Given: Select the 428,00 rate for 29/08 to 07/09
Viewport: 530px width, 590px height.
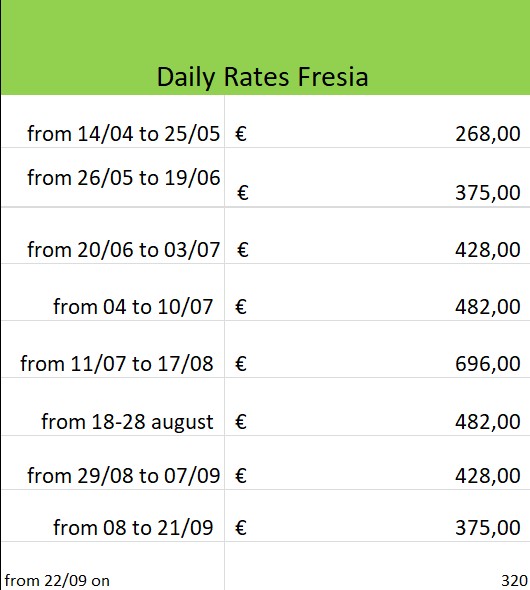Looking at the screenshot, I should pyautogui.click(x=377, y=463).
